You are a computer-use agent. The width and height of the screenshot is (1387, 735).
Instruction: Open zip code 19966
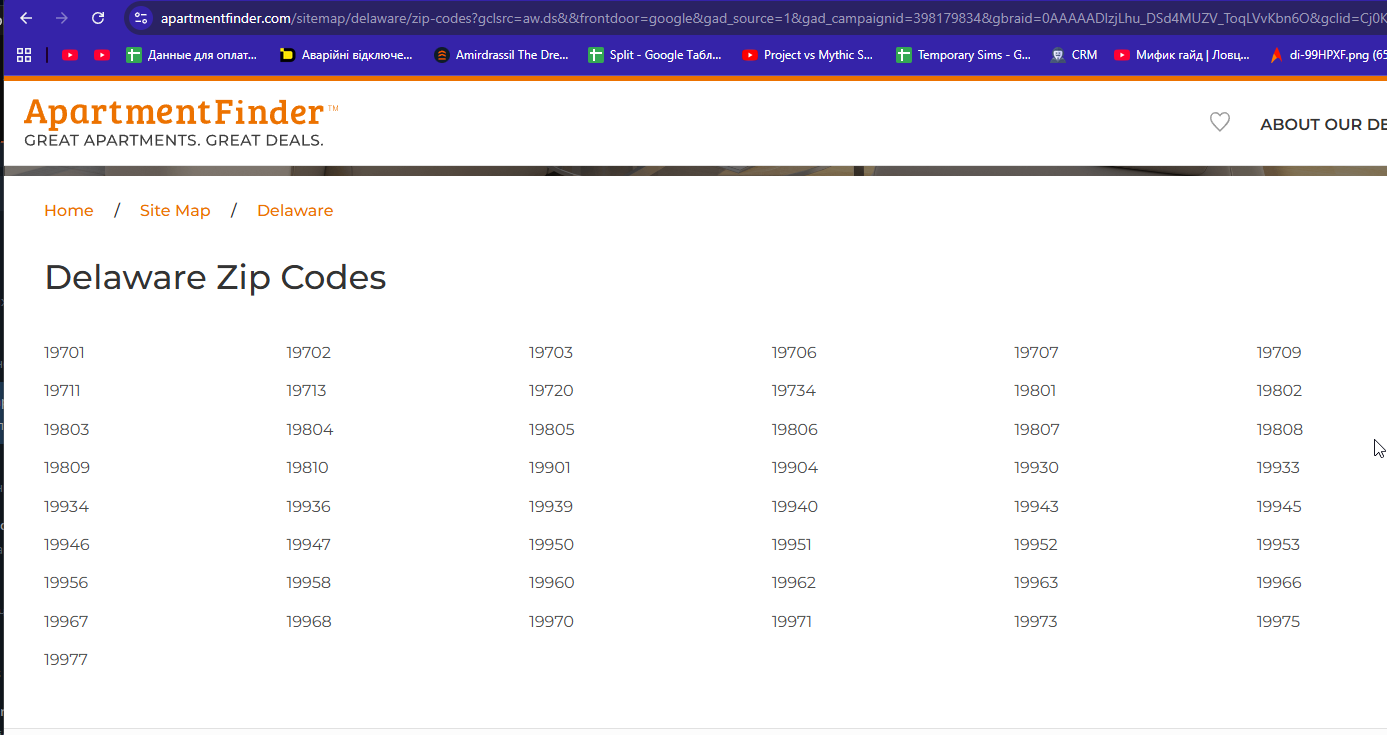[x=1279, y=582]
